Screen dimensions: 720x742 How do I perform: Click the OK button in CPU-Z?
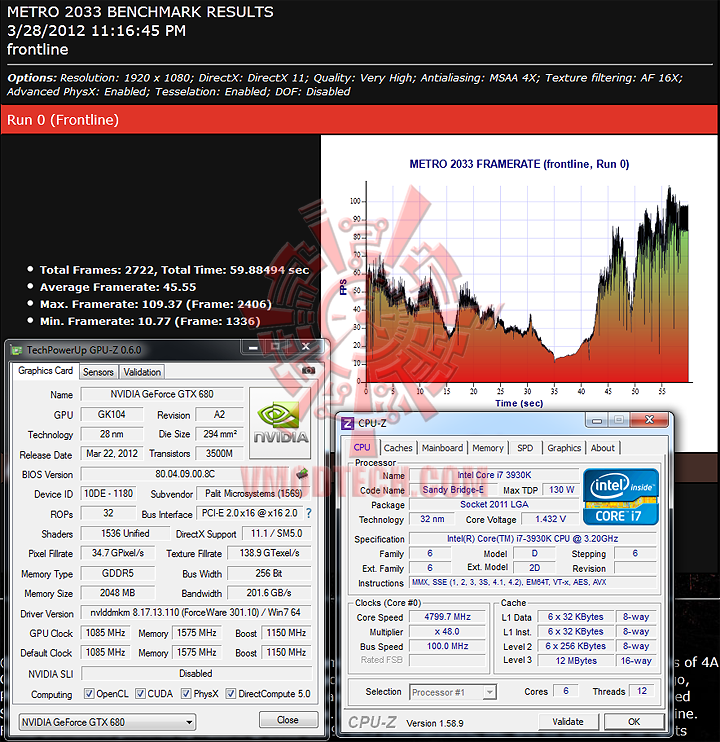click(x=634, y=722)
